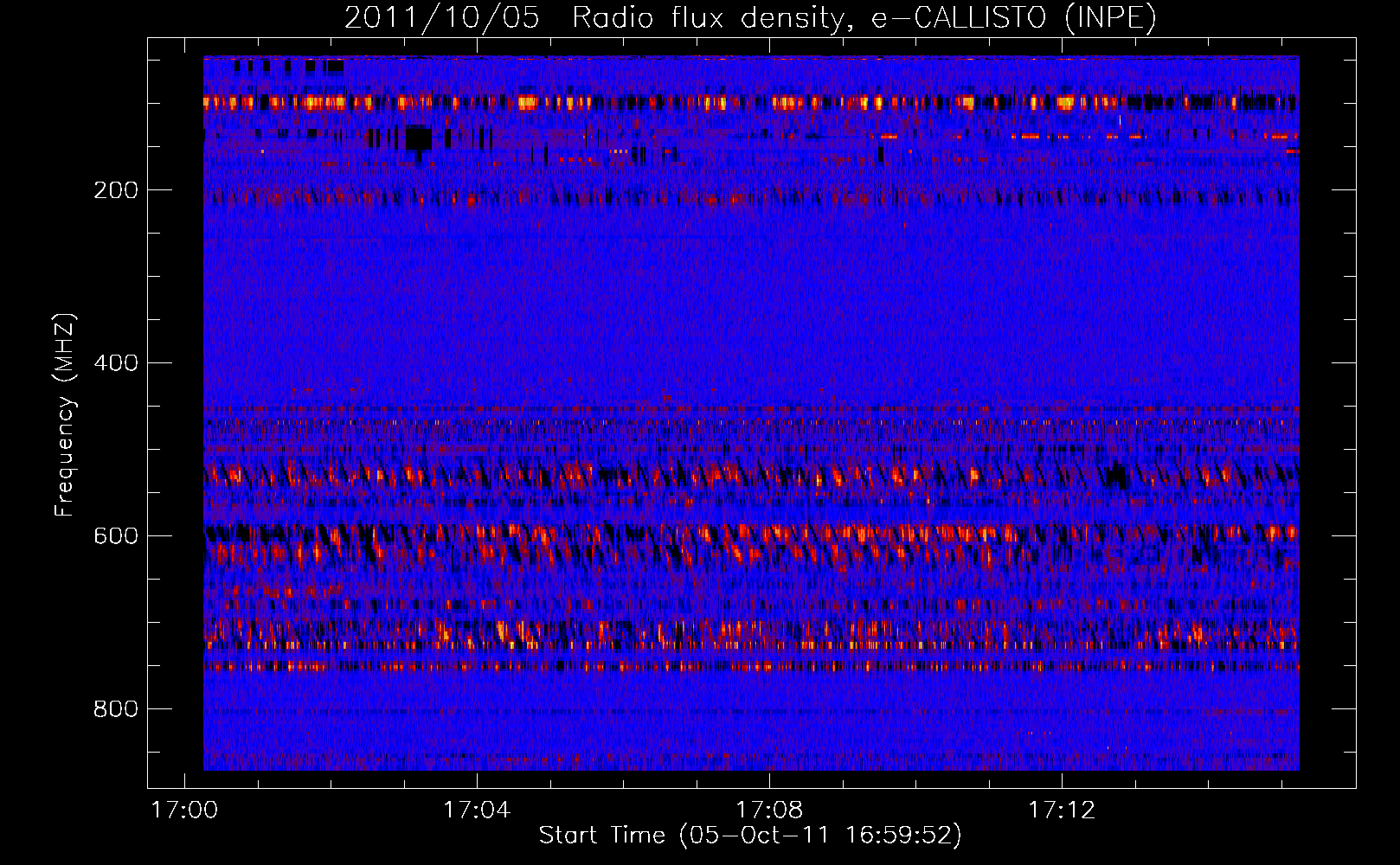1400x865 pixels.
Task: Click the 400 frequency tick label
Action: (116, 363)
